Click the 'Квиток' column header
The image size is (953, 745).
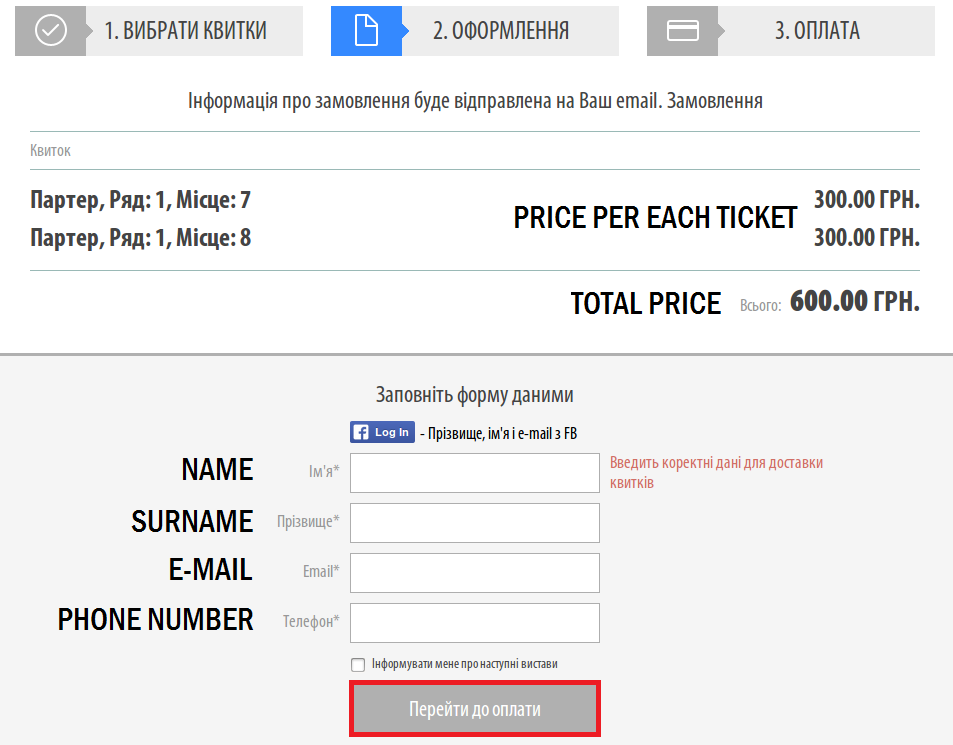tap(50, 150)
